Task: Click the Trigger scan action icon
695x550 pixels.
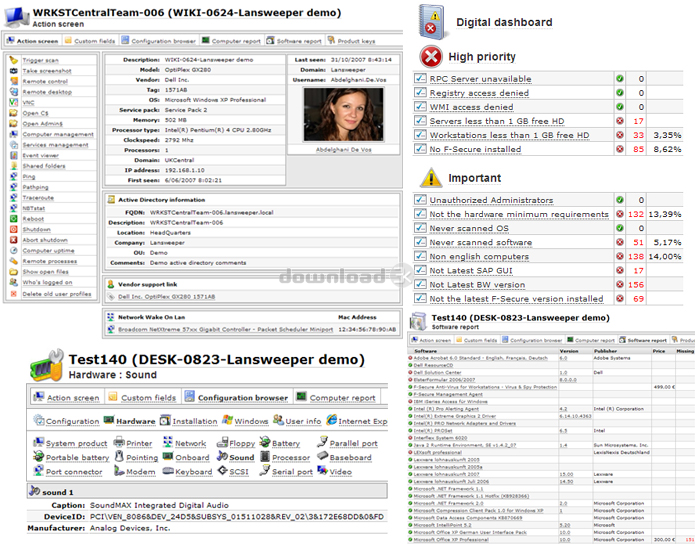Action: click(x=13, y=61)
